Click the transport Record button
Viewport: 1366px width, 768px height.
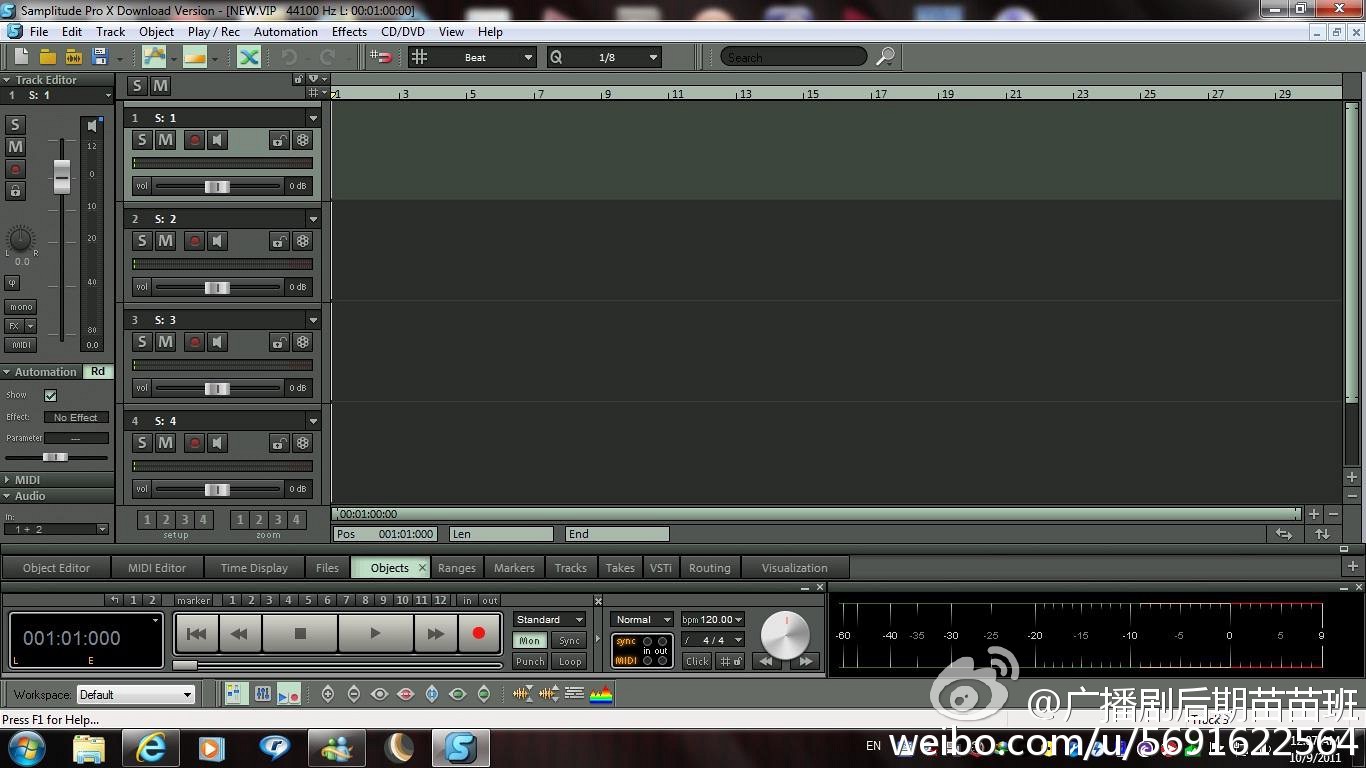pos(479,633)
